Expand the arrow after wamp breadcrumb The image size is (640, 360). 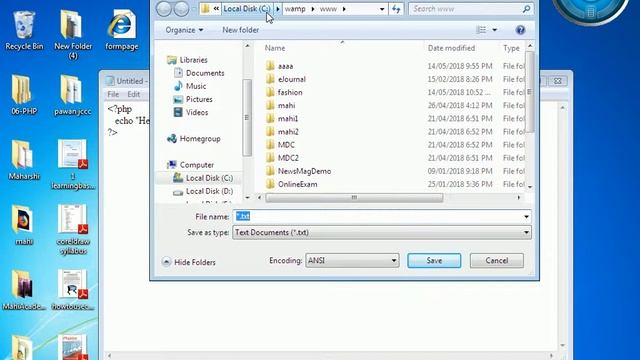(313, 9)
